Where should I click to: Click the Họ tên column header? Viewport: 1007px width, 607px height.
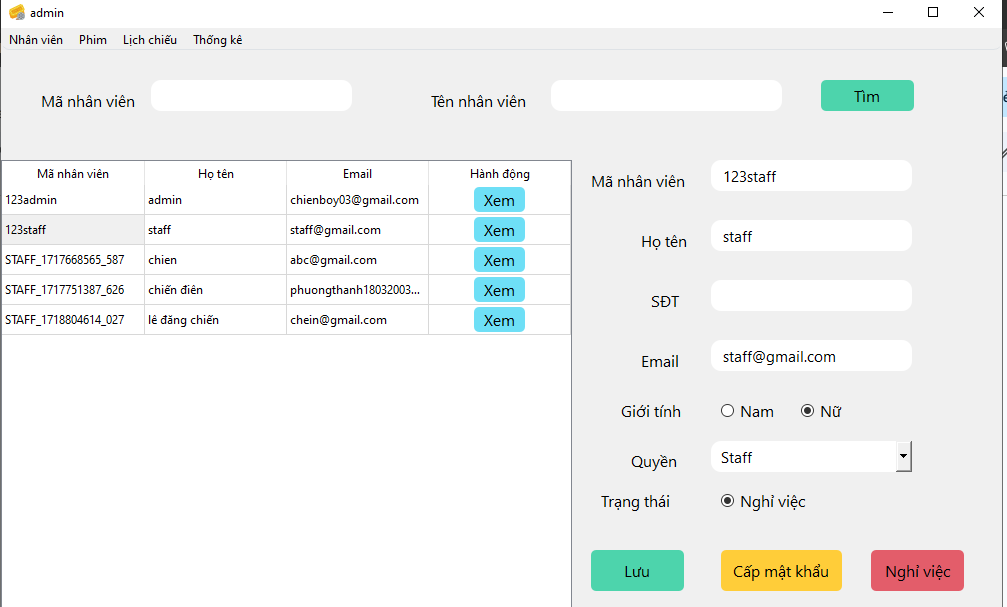point(216,173)
